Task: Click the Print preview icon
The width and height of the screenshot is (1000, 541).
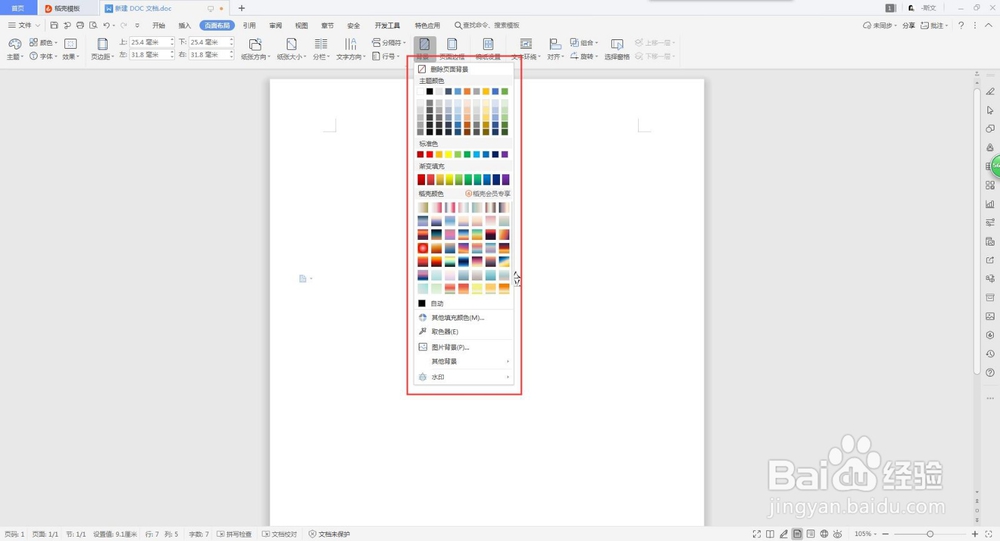Action: pyautogui.click(x=93, y=26)
